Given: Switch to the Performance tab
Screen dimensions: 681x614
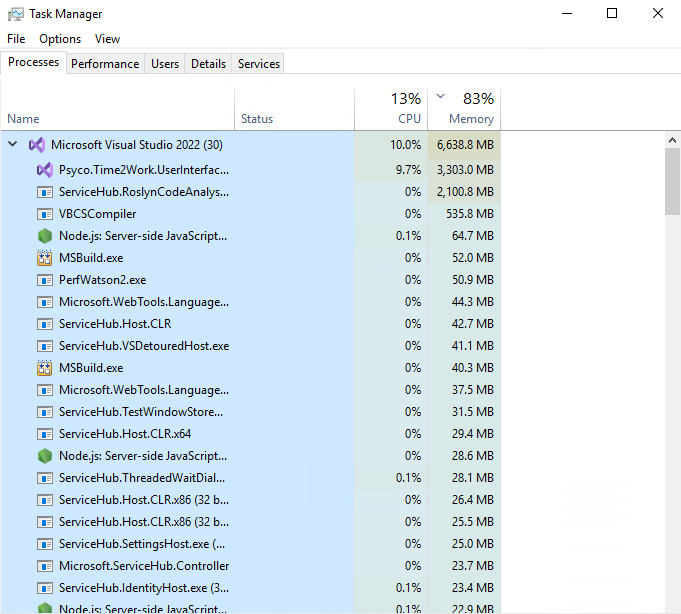Looking at the screenshot, I should tap(105, 64).
